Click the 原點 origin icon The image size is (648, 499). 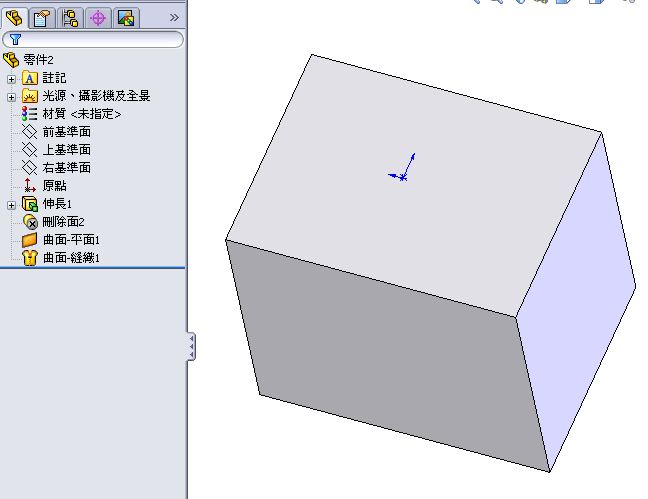[x=29, y=185]
